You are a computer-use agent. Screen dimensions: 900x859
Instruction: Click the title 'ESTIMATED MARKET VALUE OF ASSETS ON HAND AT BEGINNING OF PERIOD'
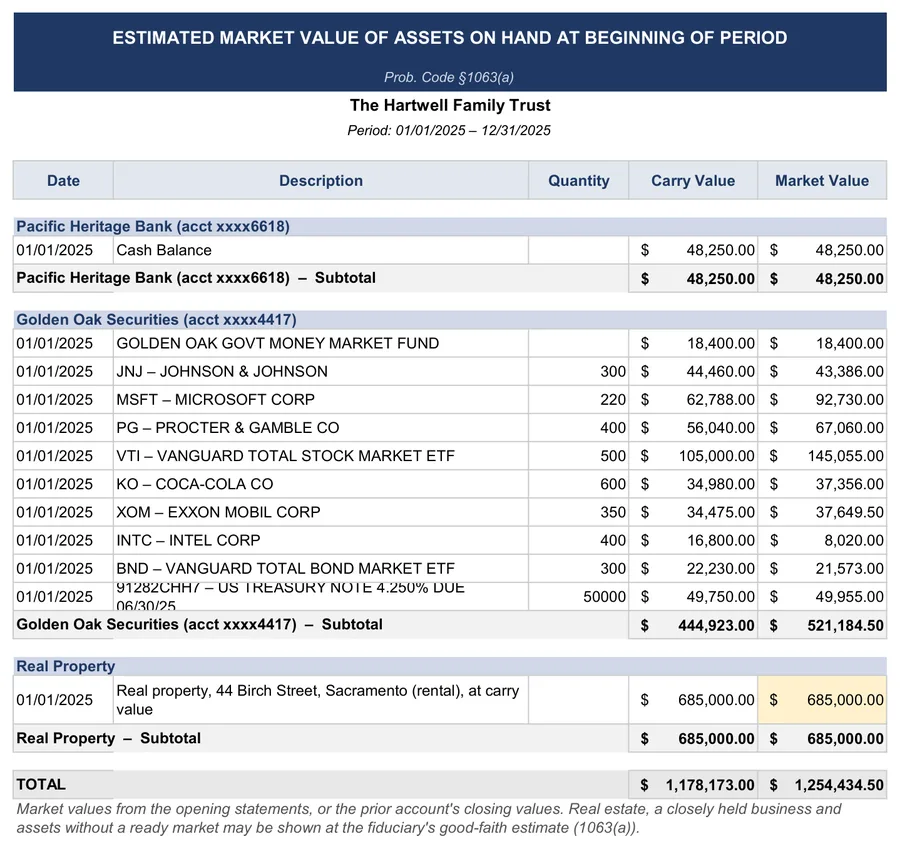[449, 38]
